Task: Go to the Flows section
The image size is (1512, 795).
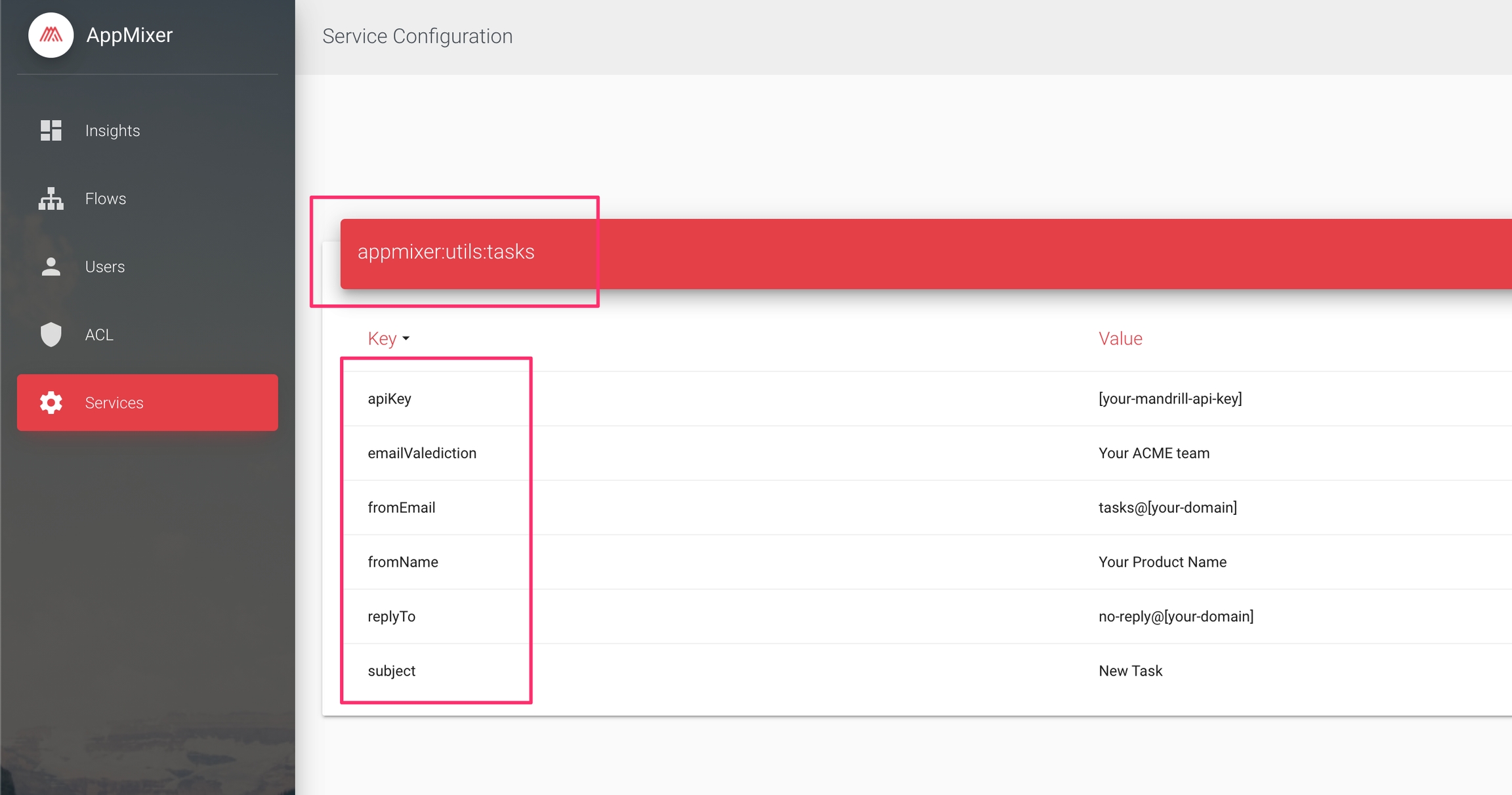Action: 106,199
